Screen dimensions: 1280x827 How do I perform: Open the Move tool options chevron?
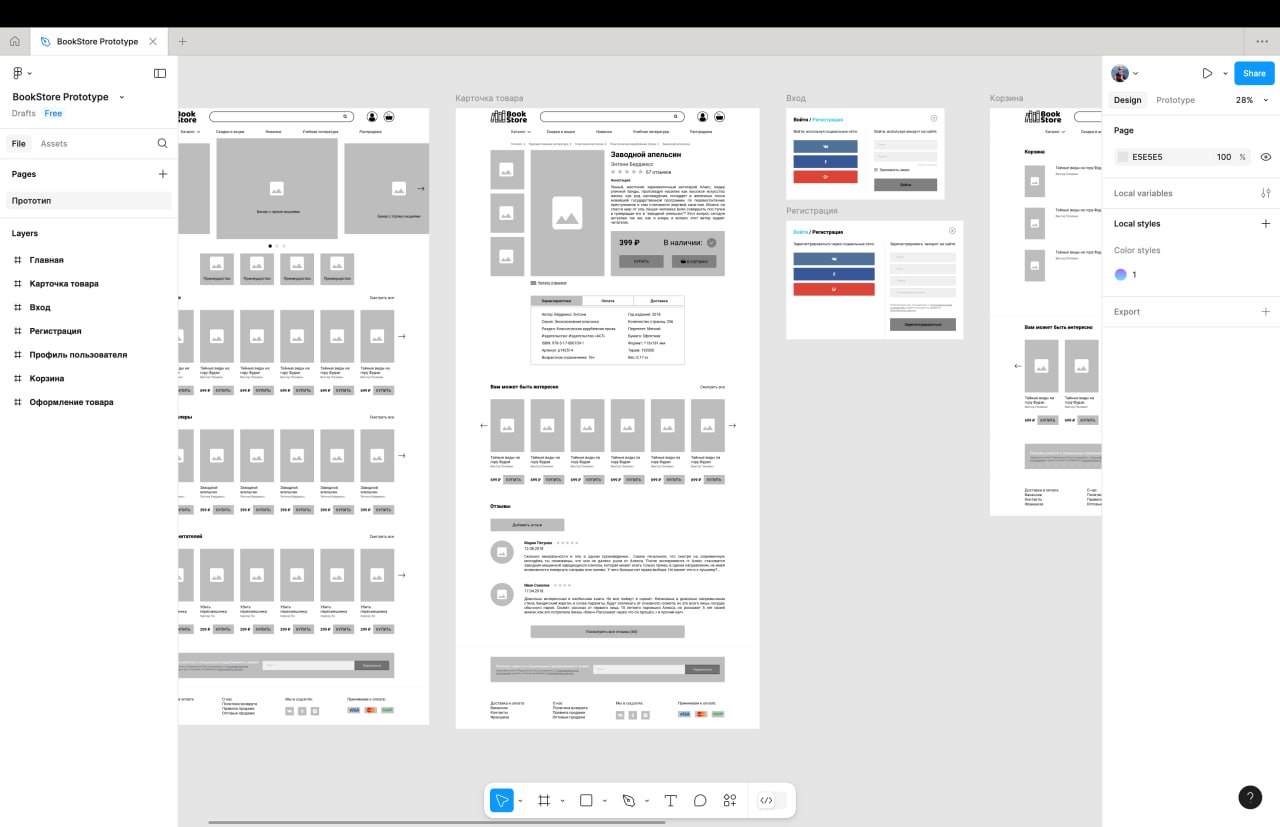(x=520, y=800)
